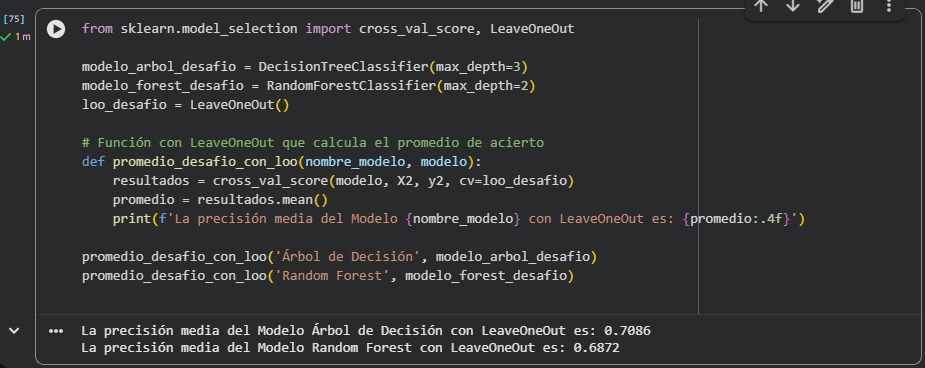
Task: Click on 'modelo_forest_desafio = RandomForestClassifier' line
Action: 309,86
